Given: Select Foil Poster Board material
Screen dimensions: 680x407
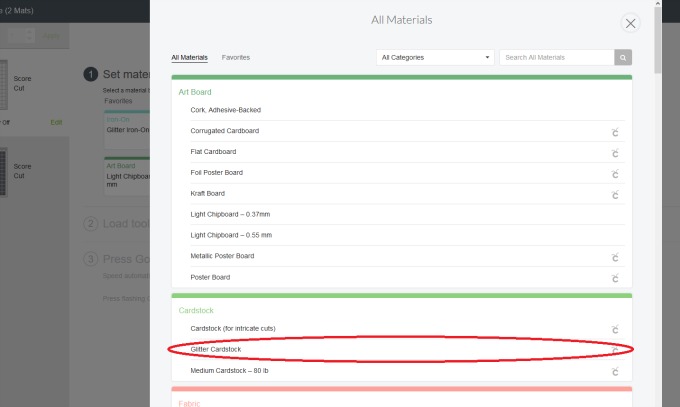Looking at the screenshot, I should point(407,173).
